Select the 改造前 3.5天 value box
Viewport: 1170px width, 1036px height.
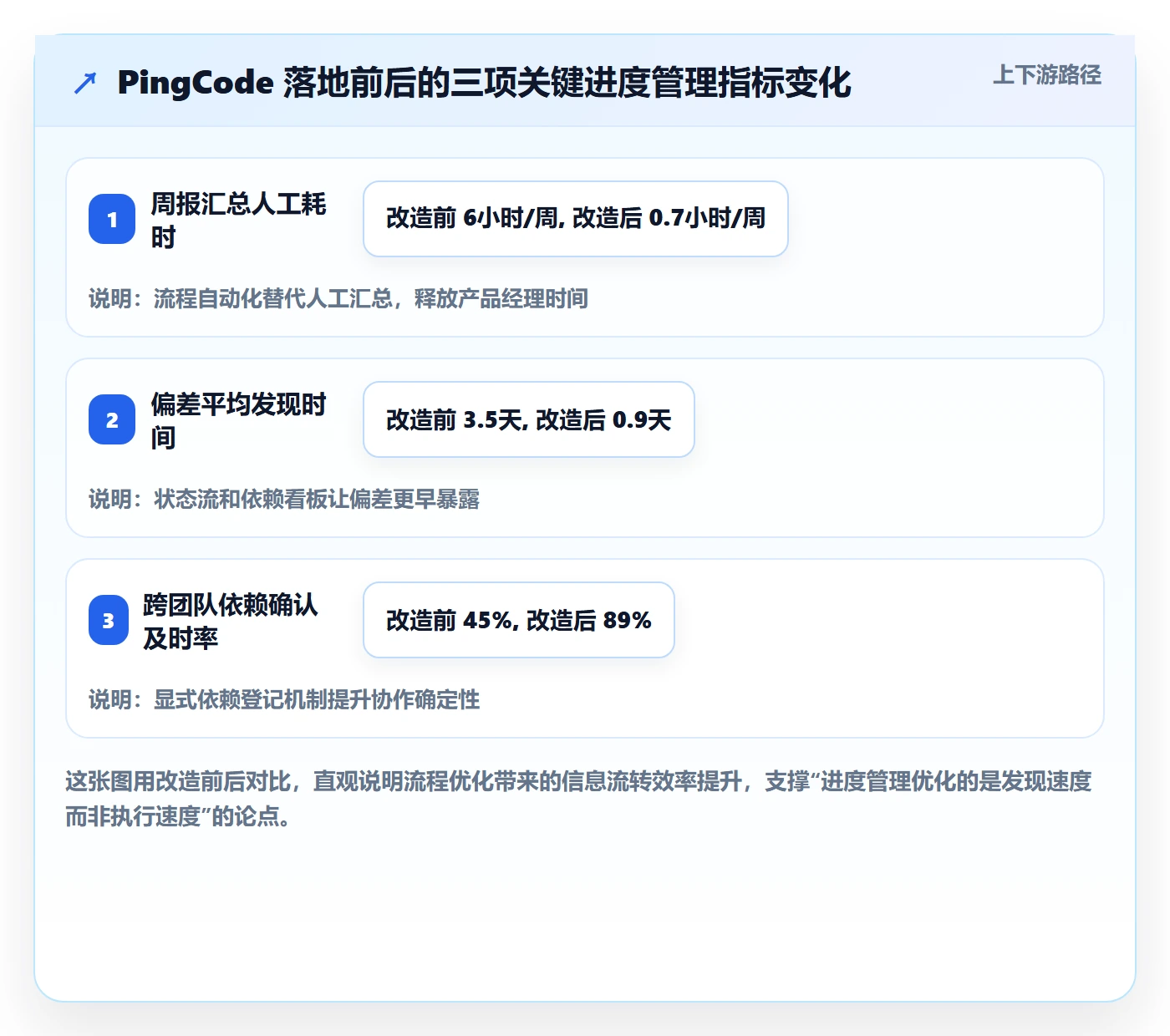529,419
